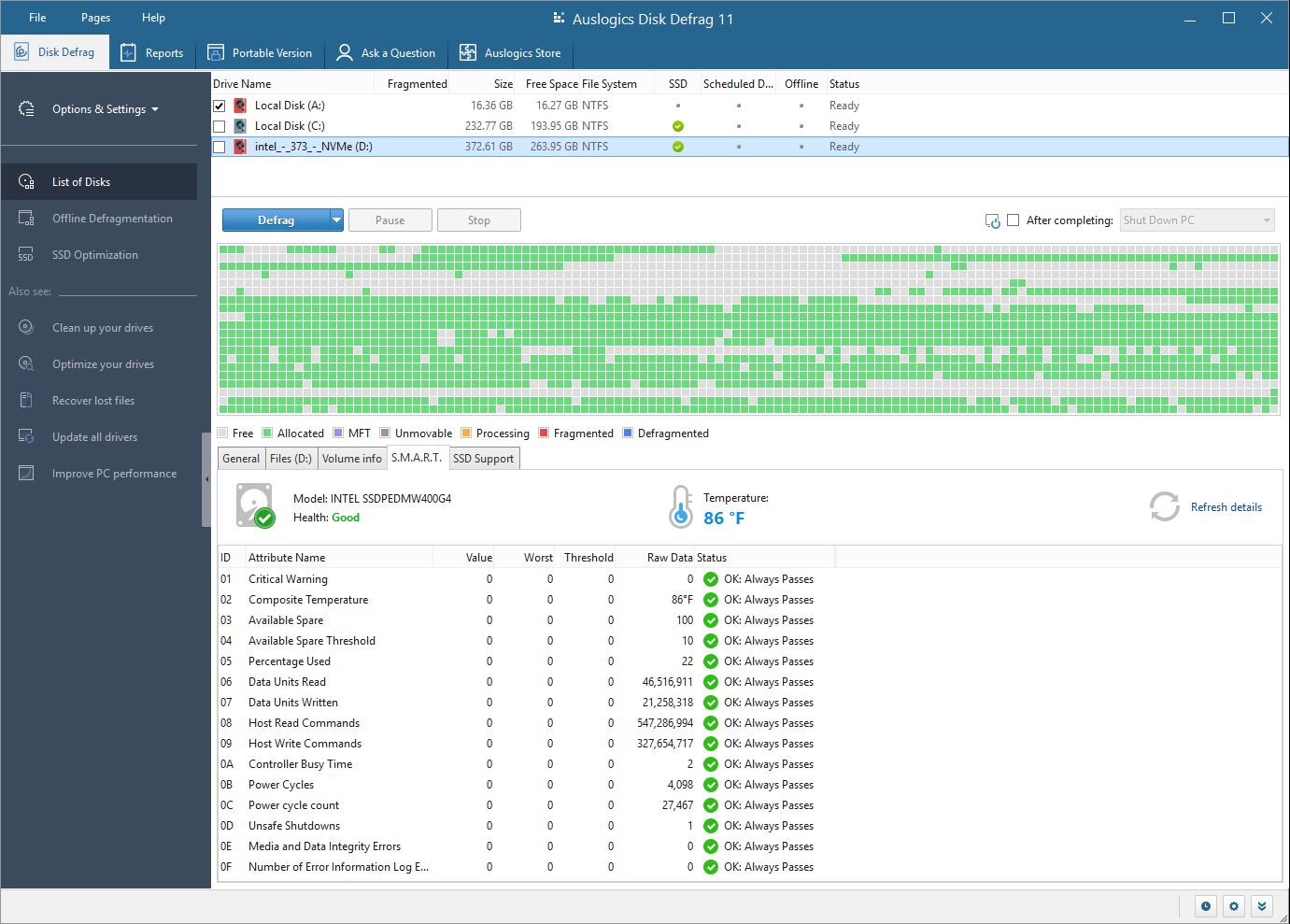Open the Shut Down PC dropdown
The height and width of the screenshot is (924, 1290).
(1198, 220)
